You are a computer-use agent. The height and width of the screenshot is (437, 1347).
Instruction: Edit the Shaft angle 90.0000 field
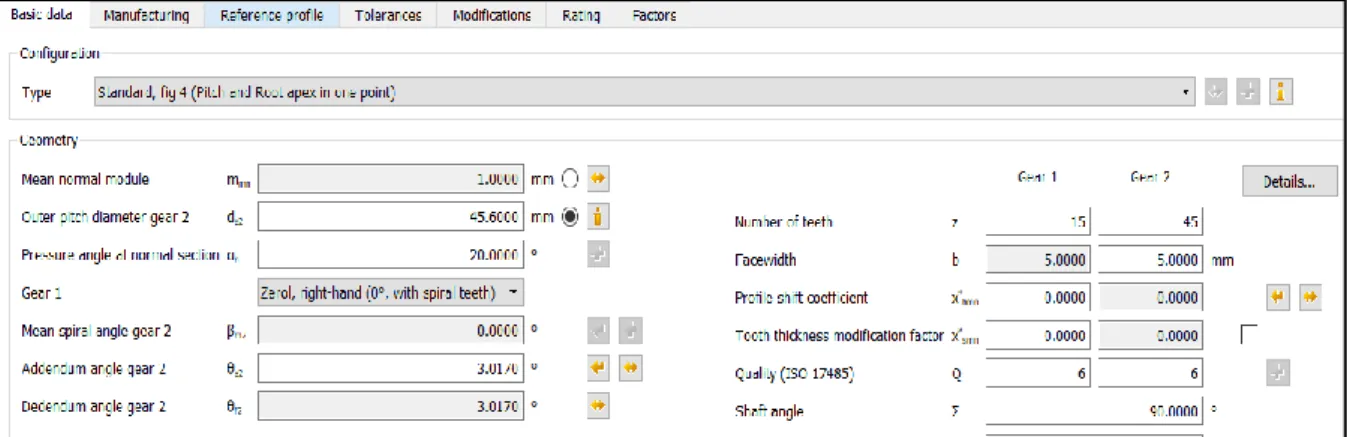[1095, 411]
